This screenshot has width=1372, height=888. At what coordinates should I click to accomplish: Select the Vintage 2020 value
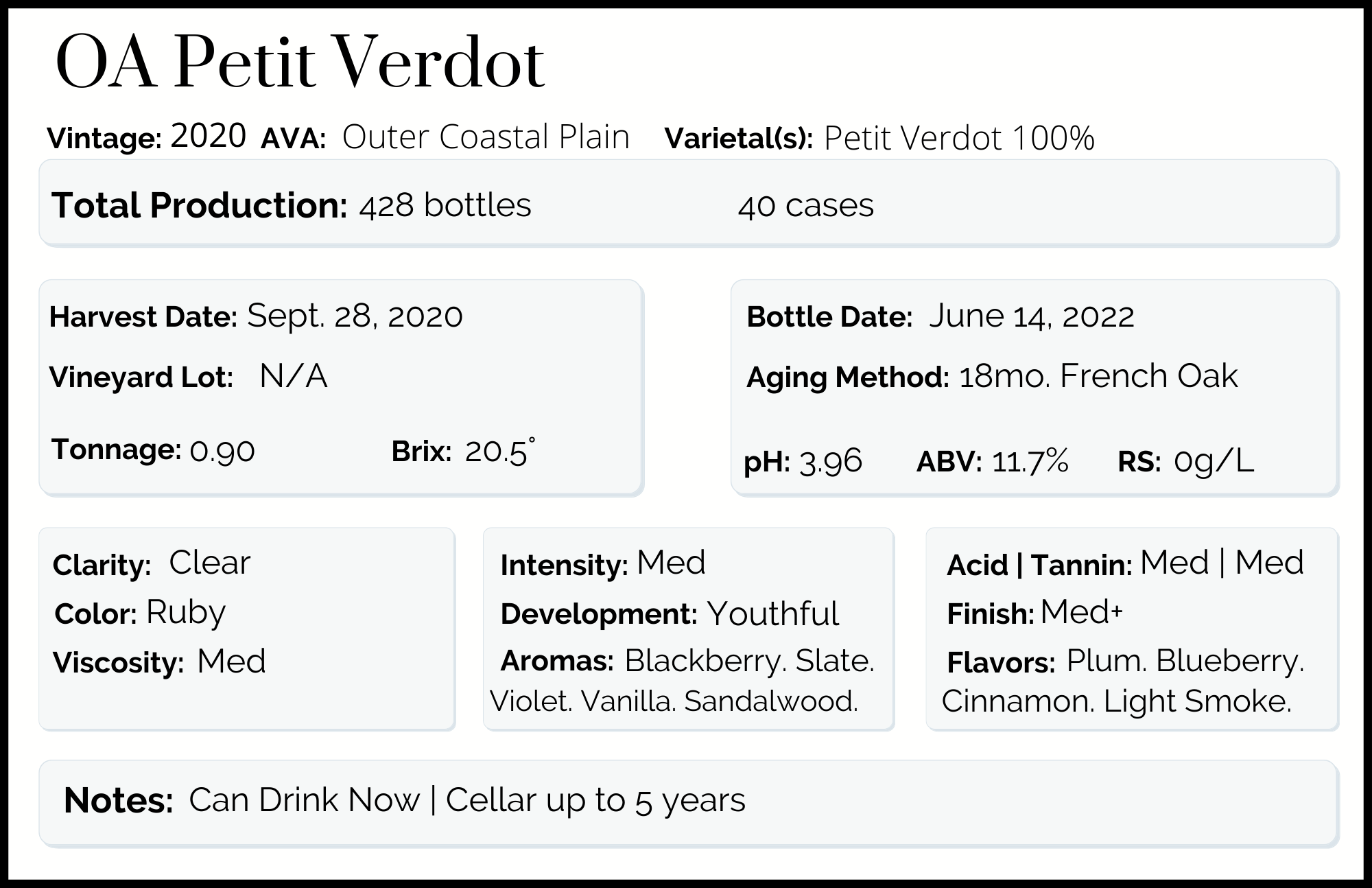coord(209,136)
